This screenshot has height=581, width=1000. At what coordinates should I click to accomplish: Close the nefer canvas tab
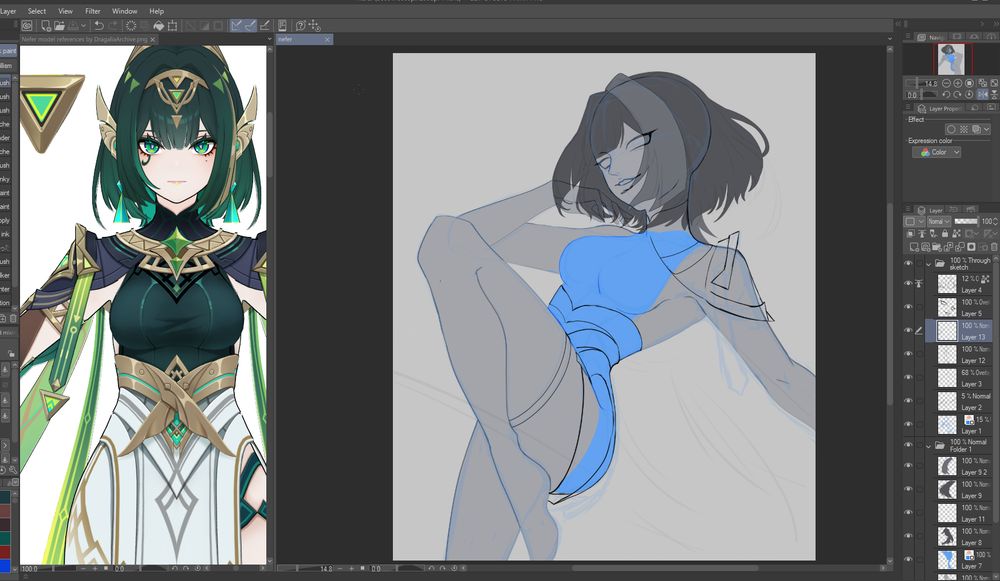[327, 40]
